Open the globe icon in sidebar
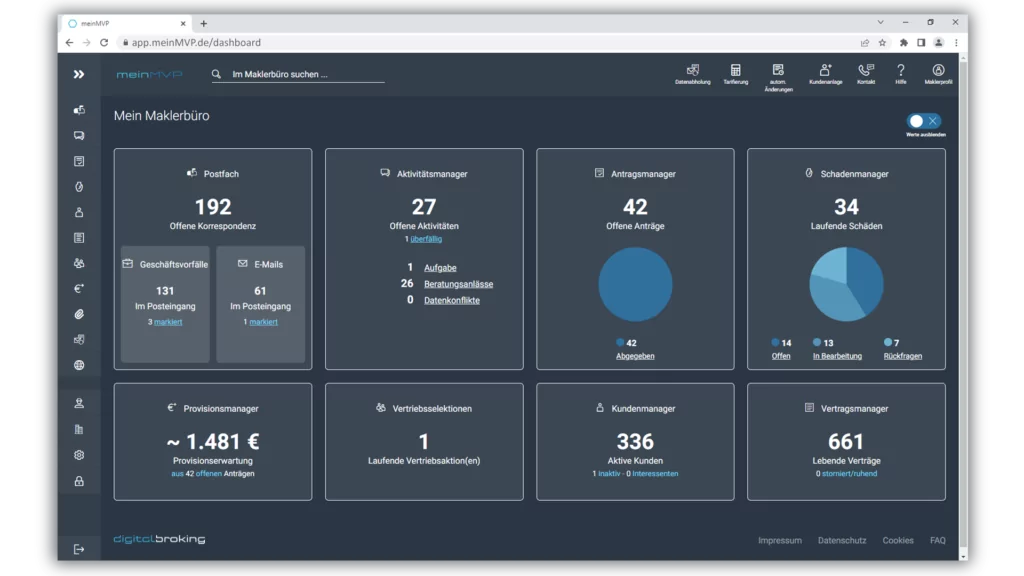Image resolution: width=1024 pixels, height=576 pixels. click(x=79, y=365)
